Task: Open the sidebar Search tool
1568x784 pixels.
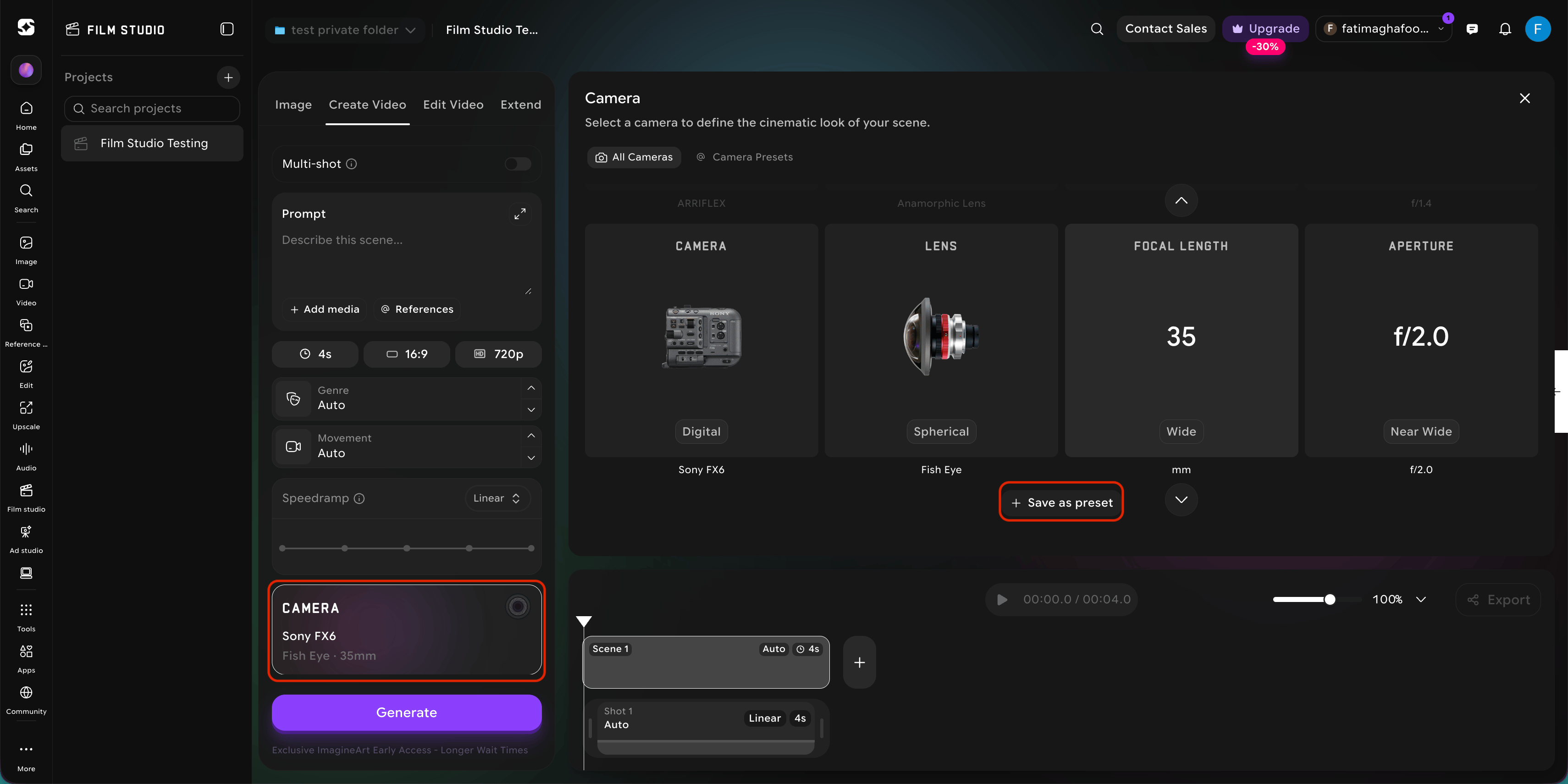Action: (x=26, y=199)
